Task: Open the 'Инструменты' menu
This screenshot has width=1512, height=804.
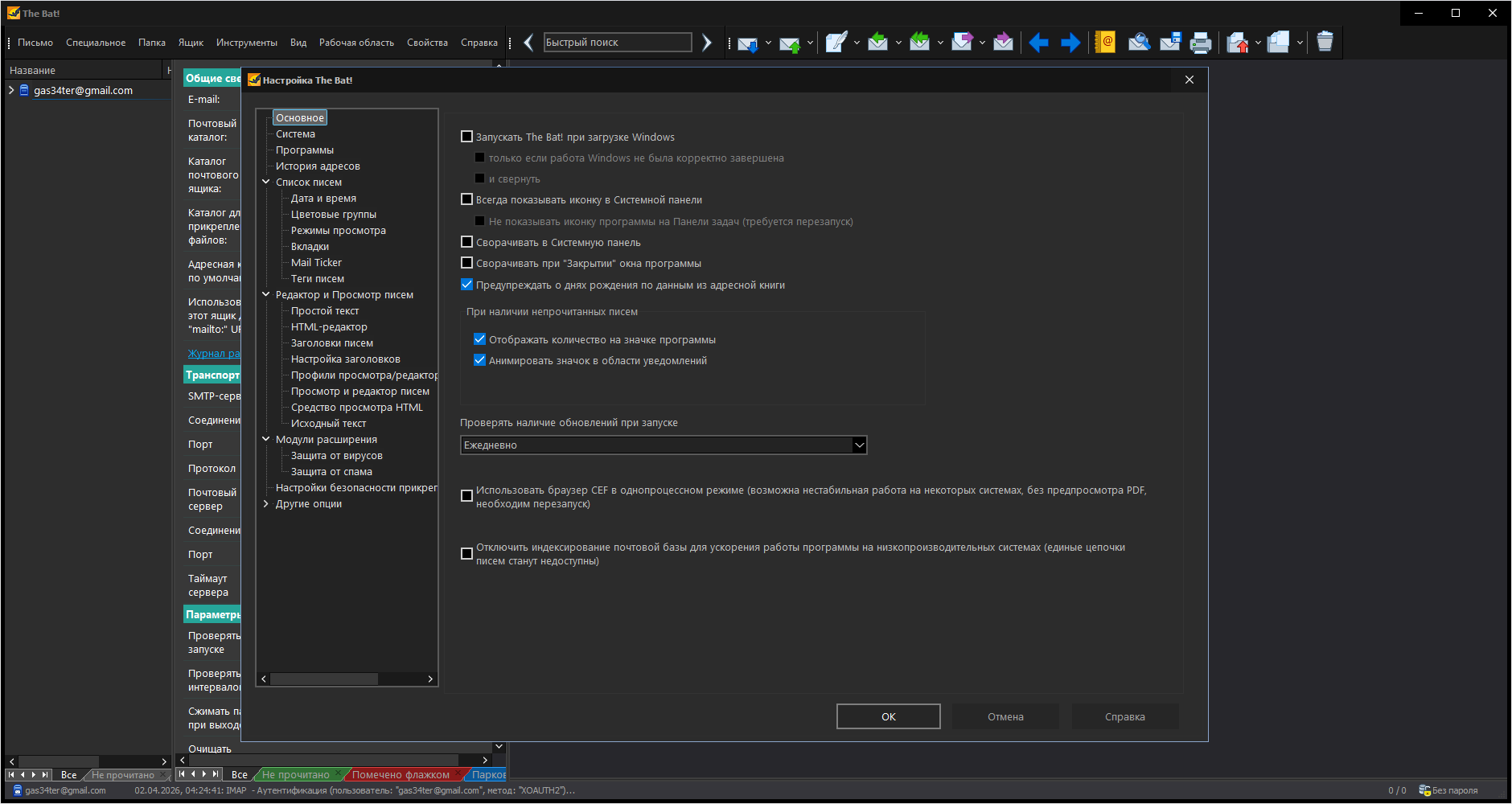Action: tap(246, 43)
